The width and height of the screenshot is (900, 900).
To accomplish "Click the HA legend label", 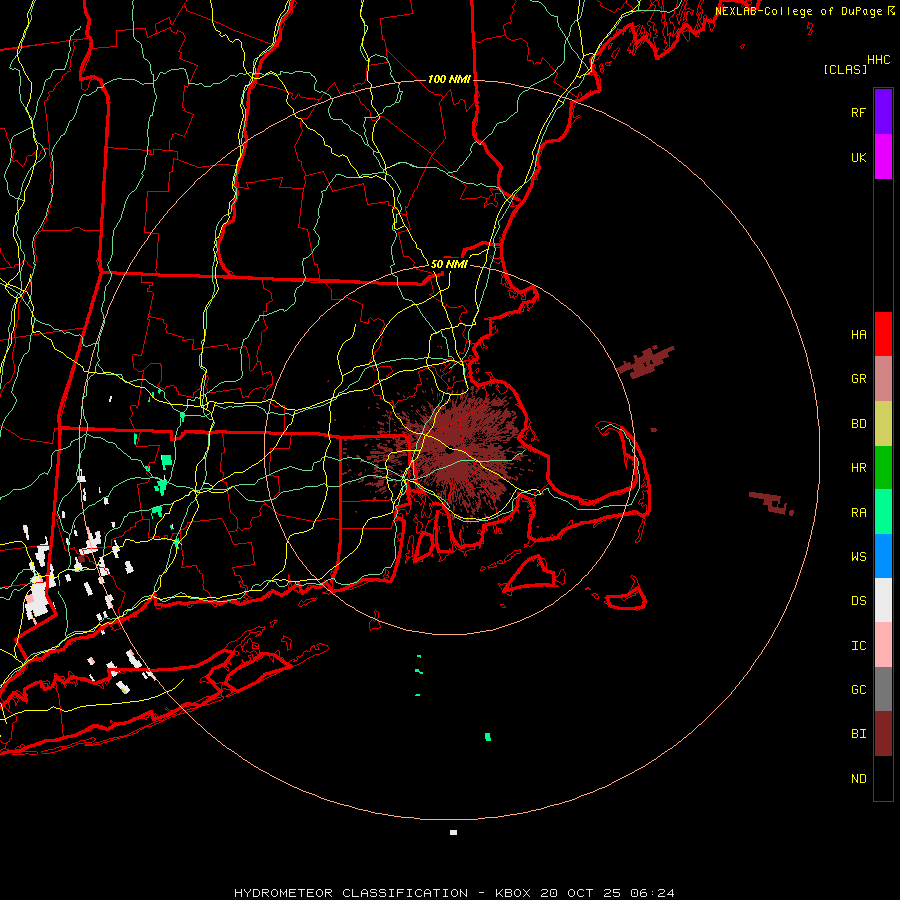I will coord(859,335).
